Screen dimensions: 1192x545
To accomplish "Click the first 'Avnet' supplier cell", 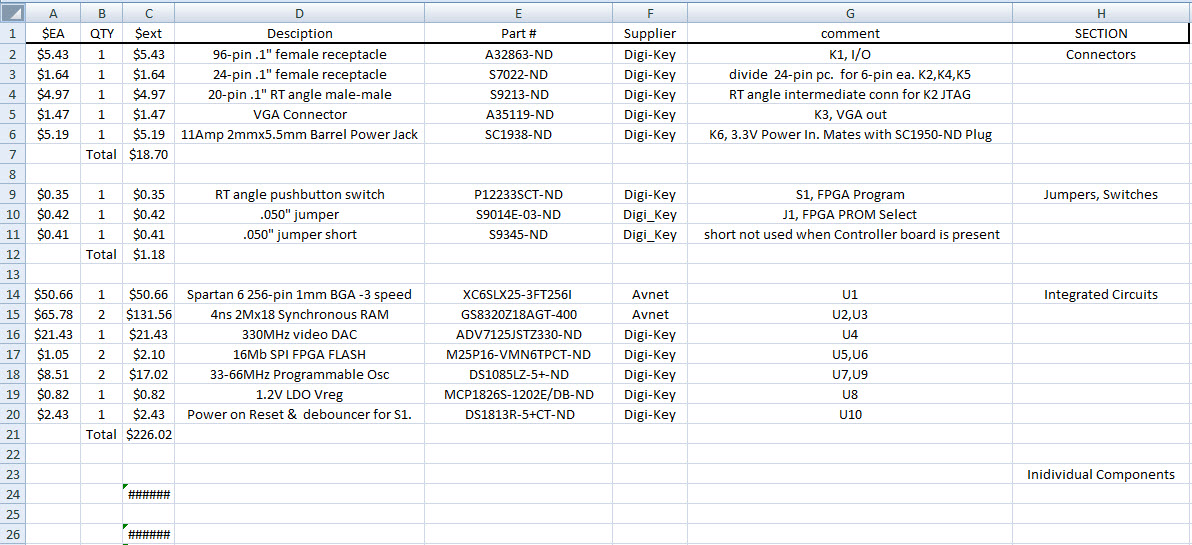I will (649, 294).
